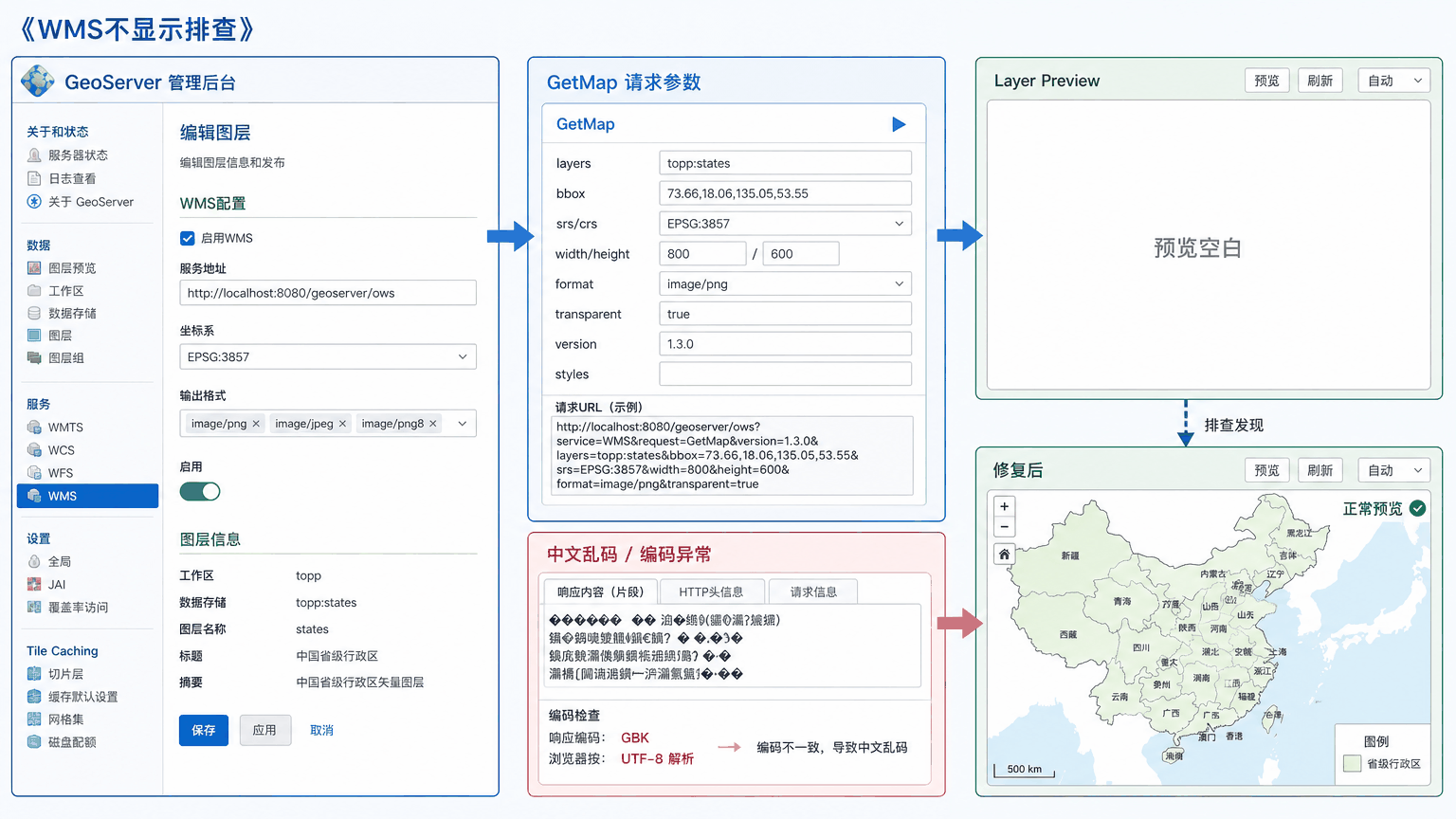Screen dimensions: 1456x819
Task: Click the bbox input field
Action: 785,193
